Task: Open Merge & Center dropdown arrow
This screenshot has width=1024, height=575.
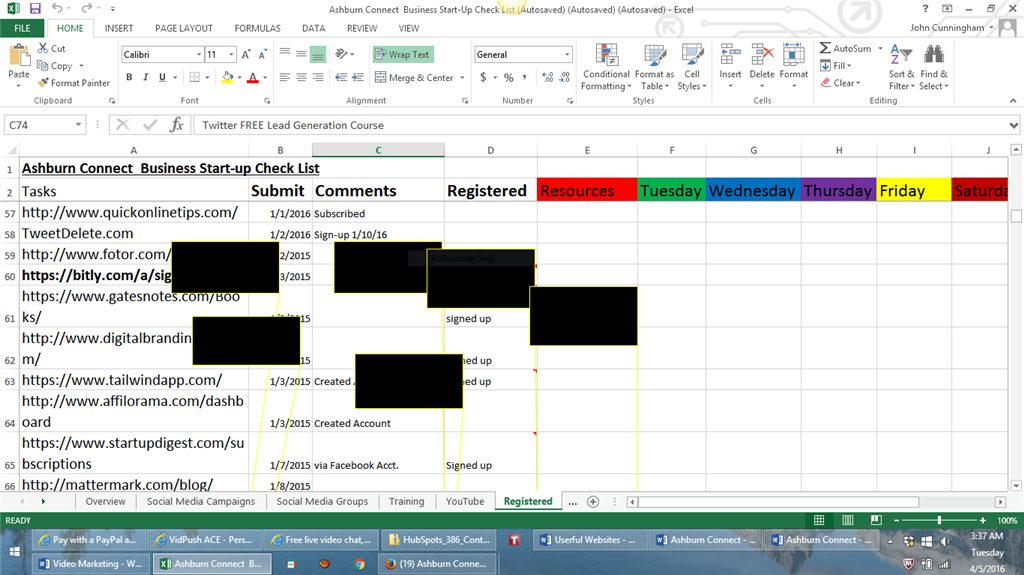Action: coord(462,78)
